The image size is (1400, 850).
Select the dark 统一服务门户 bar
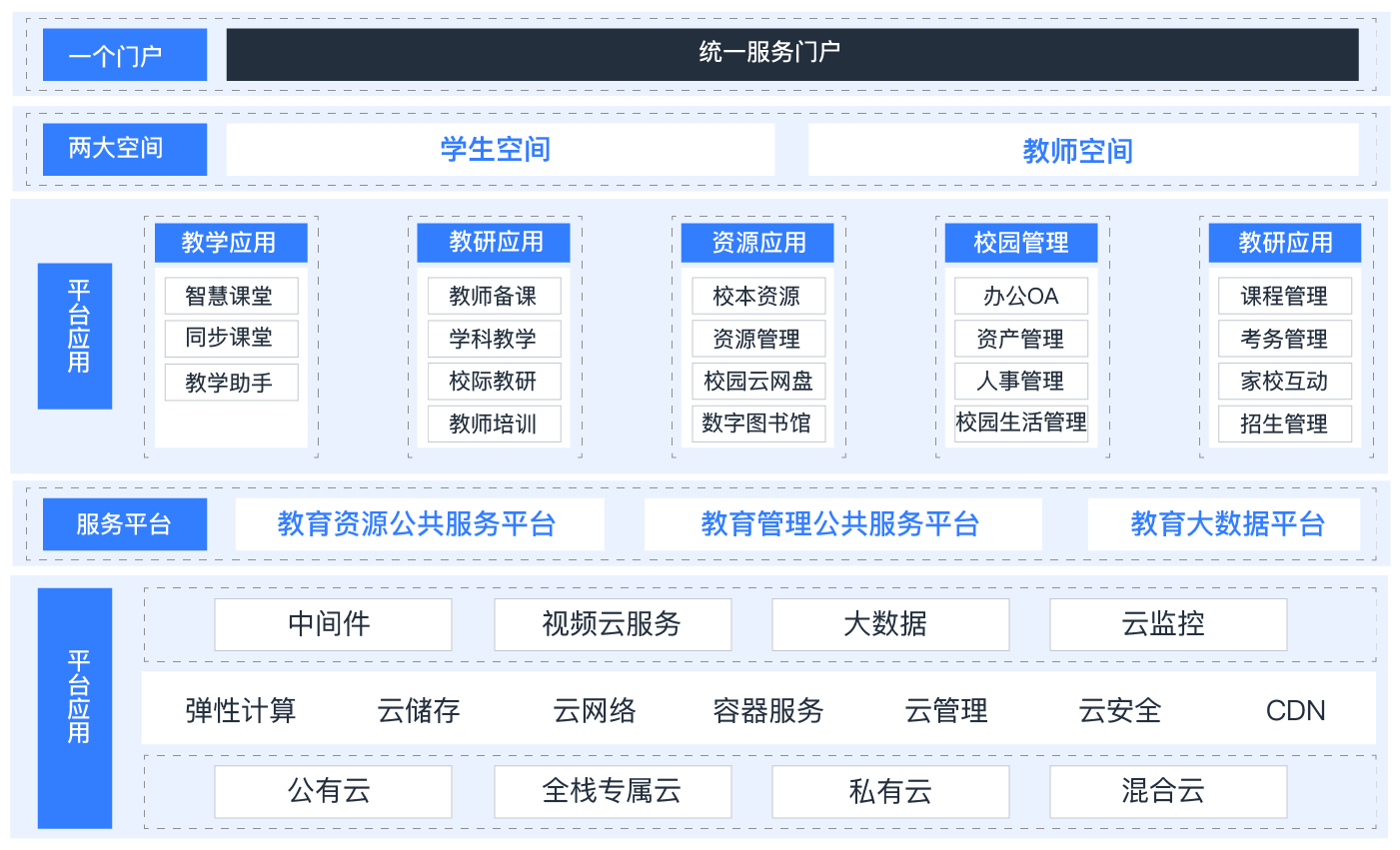tap(792, 54)
